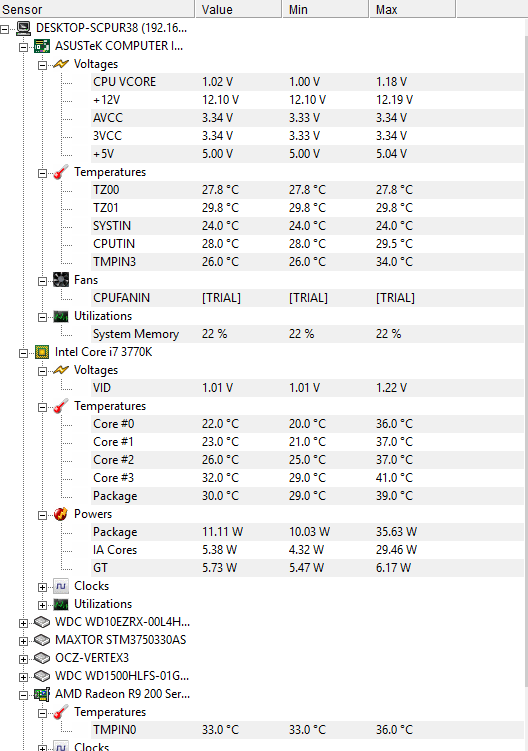Select the TZ00 temperature row
This screenshot has width=528, height=751.
(307, 190)
